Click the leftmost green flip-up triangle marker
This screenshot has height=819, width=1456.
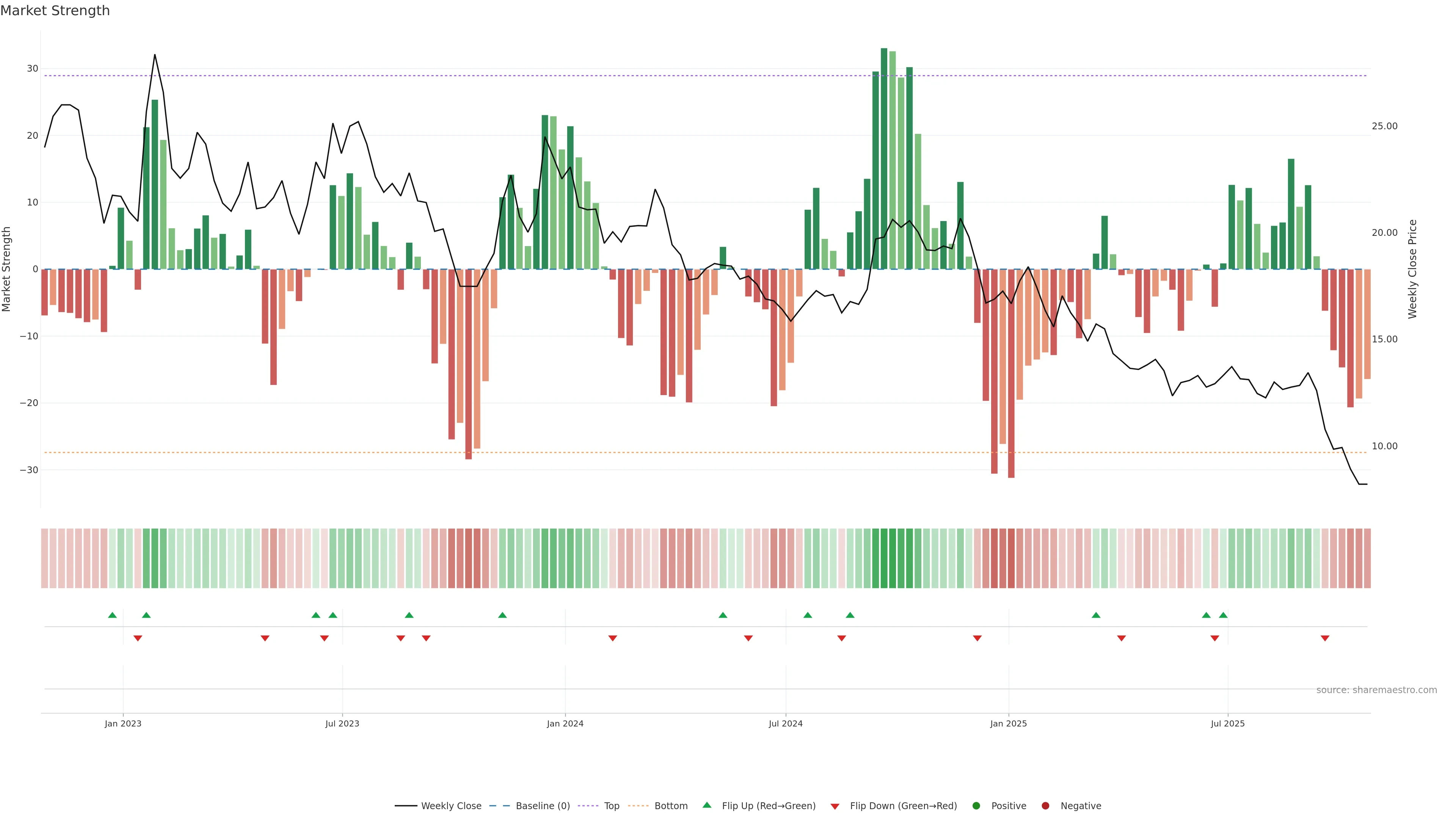point(113,615)
